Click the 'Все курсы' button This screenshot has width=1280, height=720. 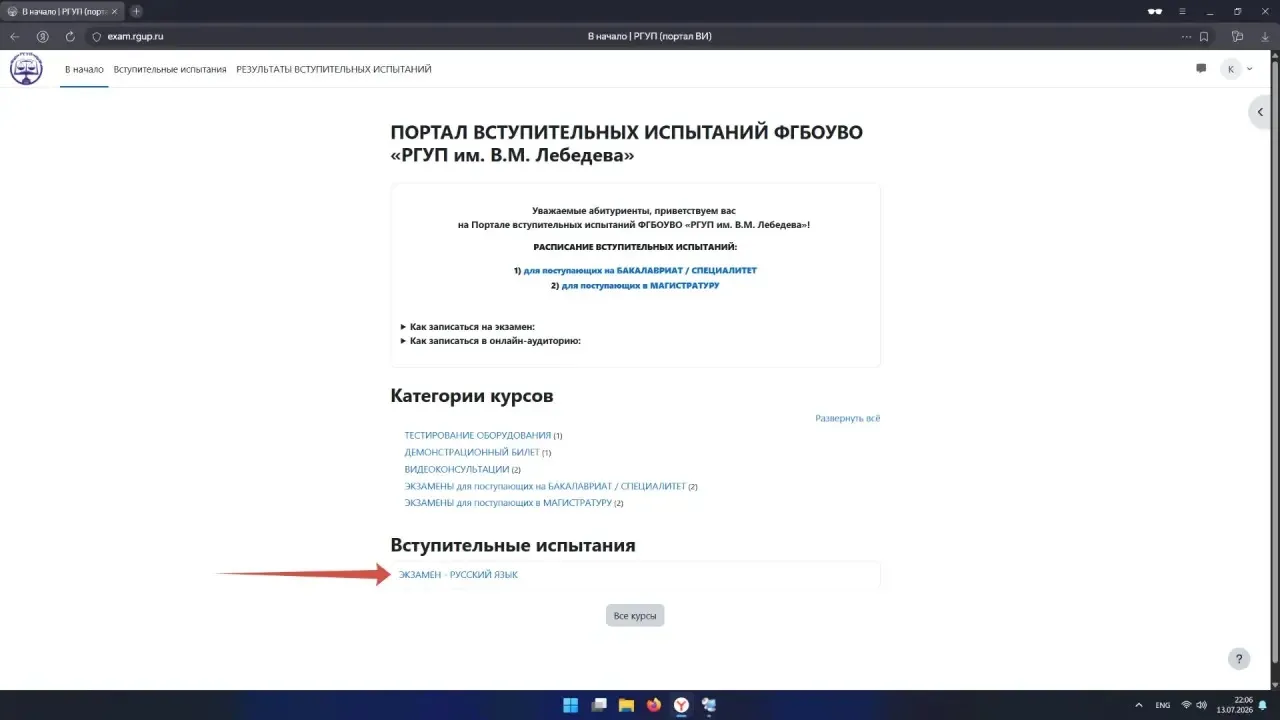pyautogui.click(x=635, y=616)
